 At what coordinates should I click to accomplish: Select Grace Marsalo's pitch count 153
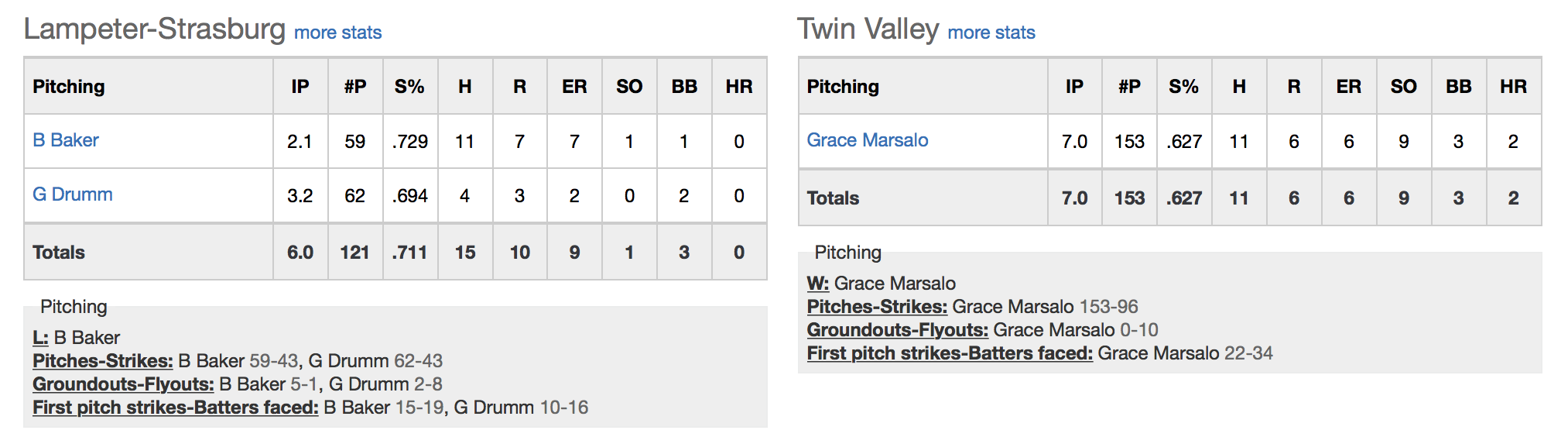[1129, 141]
